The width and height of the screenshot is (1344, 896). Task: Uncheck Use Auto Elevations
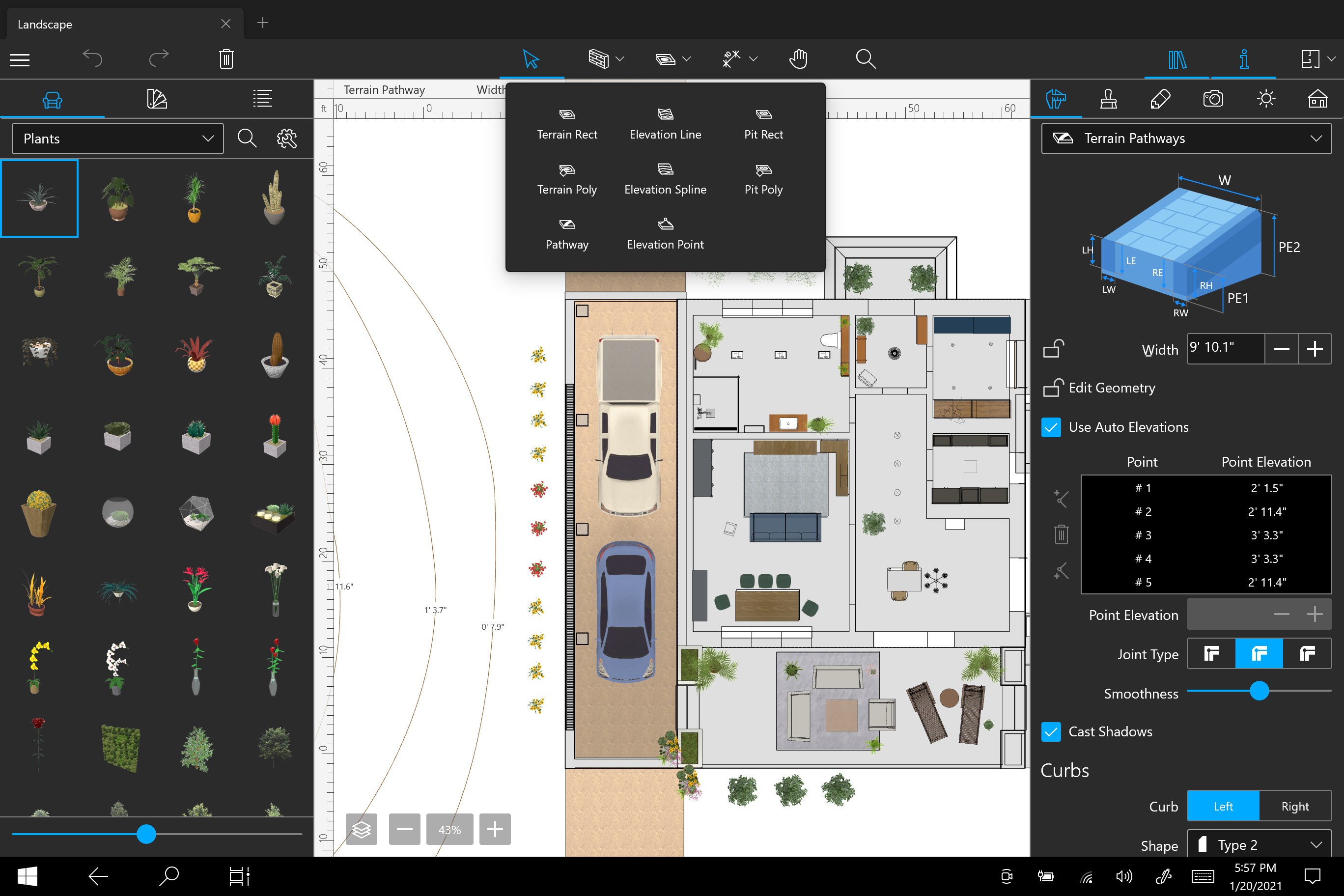click(x=1051, y=427)
